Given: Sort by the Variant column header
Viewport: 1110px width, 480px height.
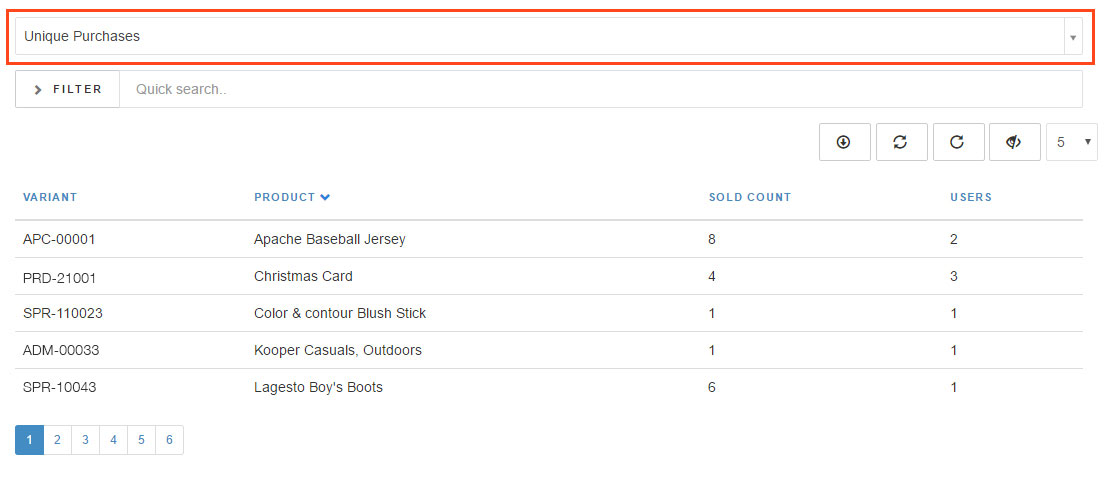Looking at the screenshot, I should pos(50,198).
